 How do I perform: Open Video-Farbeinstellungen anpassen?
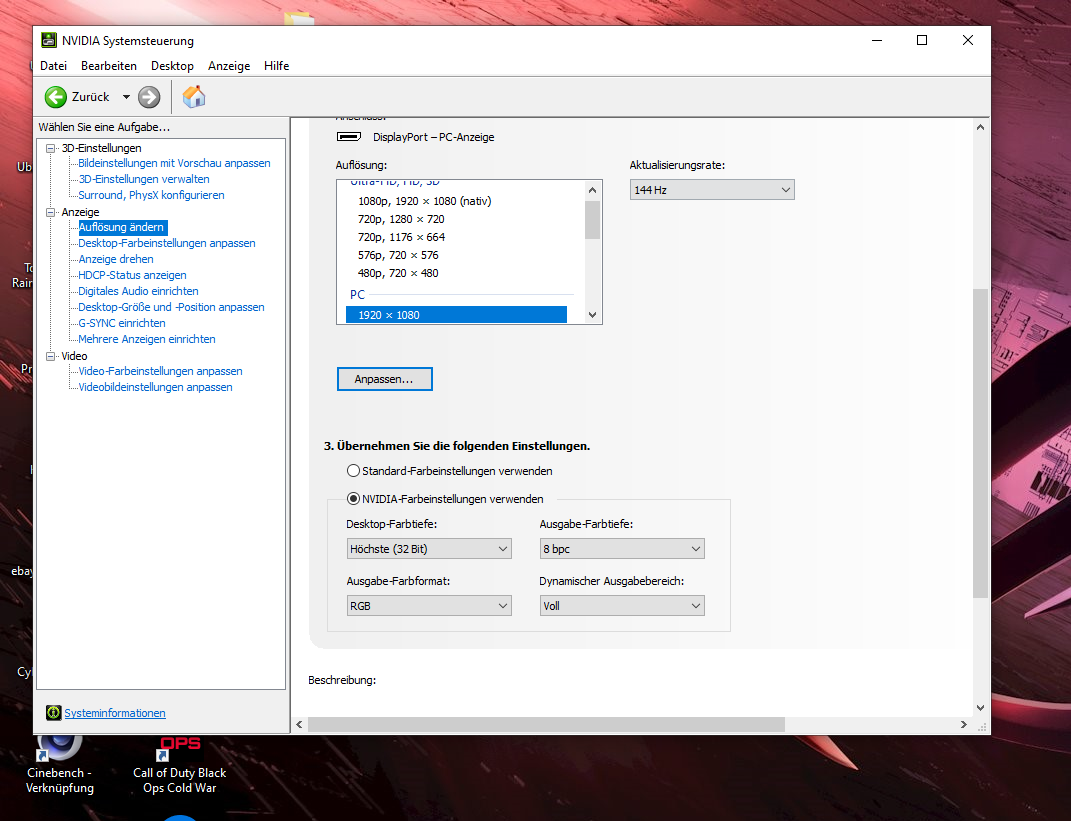tap(161, 372)
